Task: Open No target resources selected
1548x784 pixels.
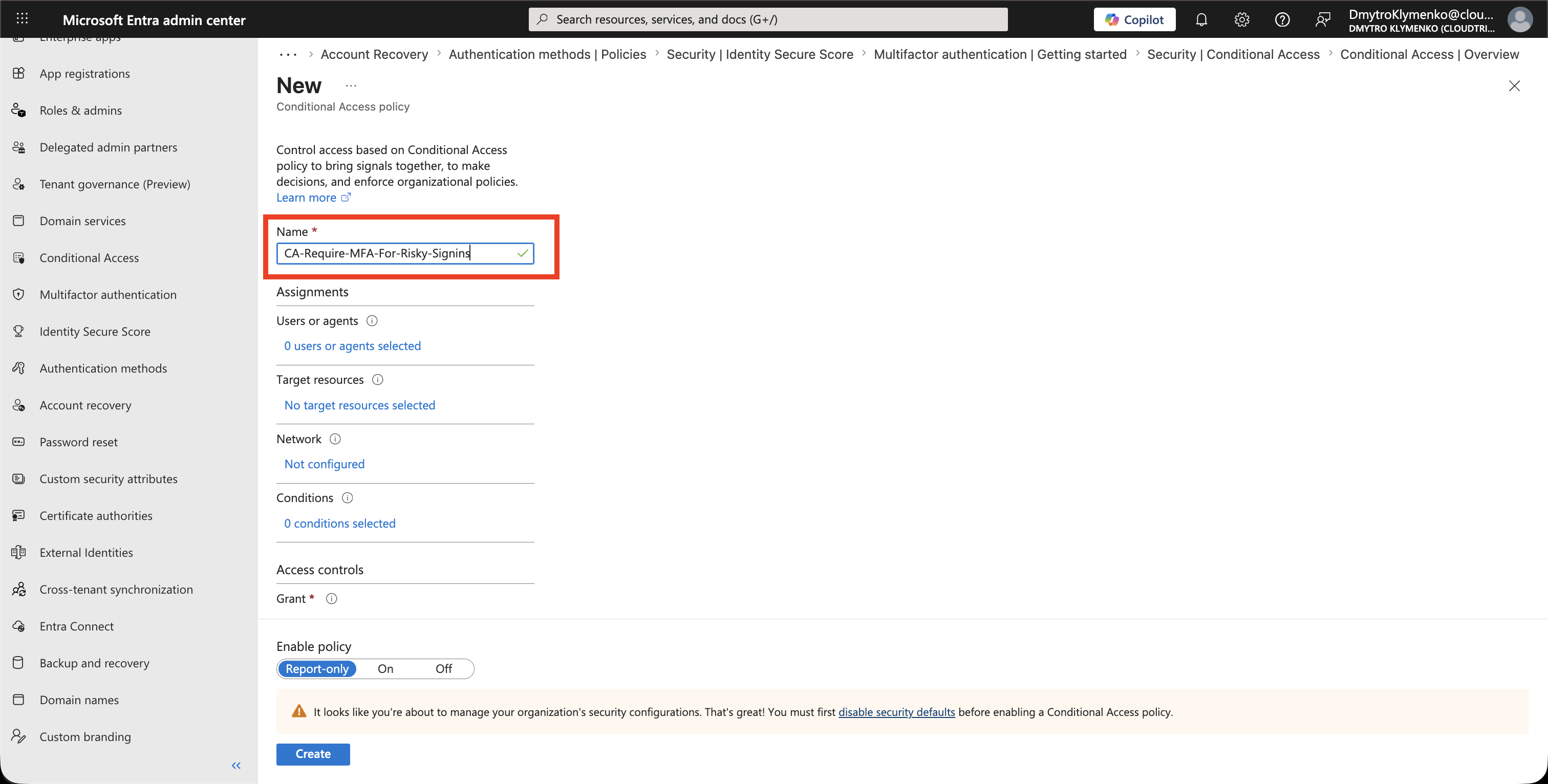Action: 359,405
